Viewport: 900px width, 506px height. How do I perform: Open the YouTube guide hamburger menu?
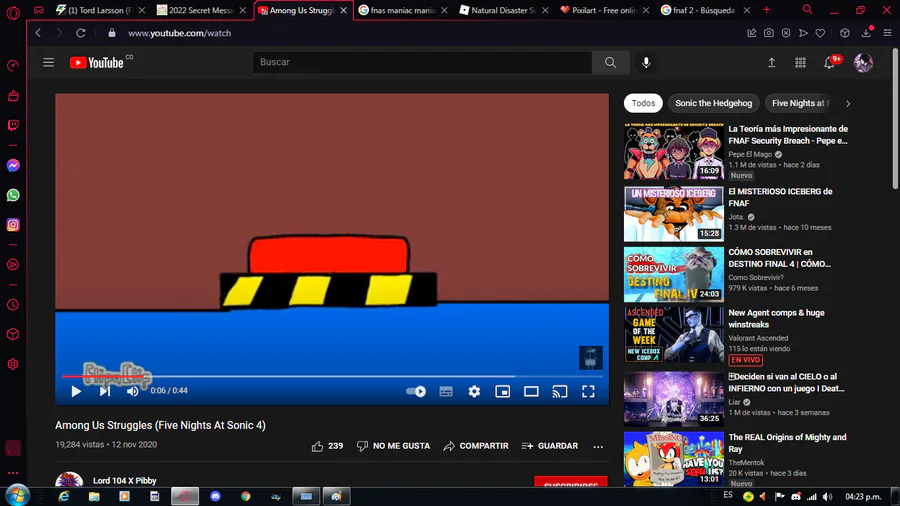pos(48,63)
